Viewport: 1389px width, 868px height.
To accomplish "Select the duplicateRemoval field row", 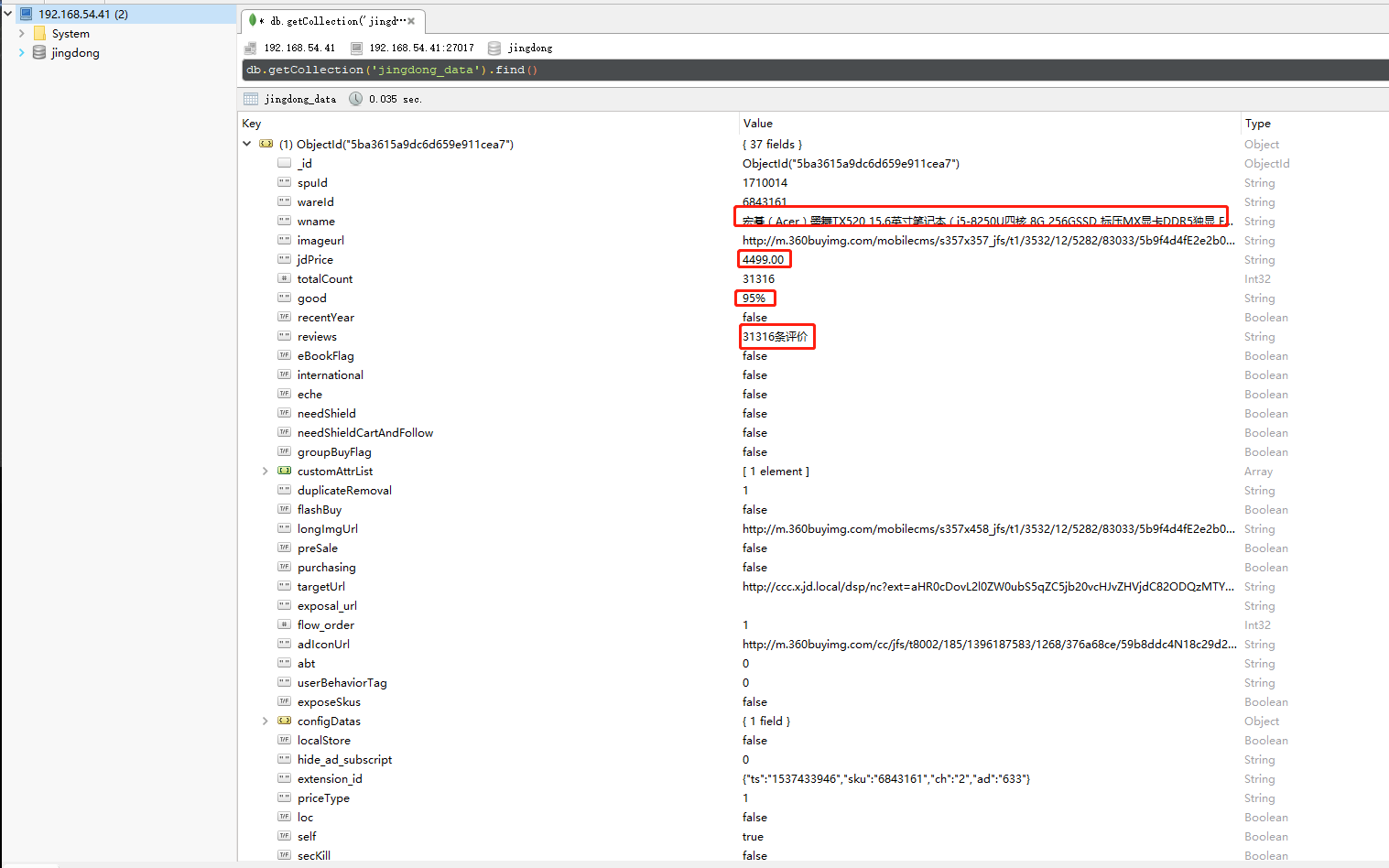I will pyautogui.click(x=813, y=490).
